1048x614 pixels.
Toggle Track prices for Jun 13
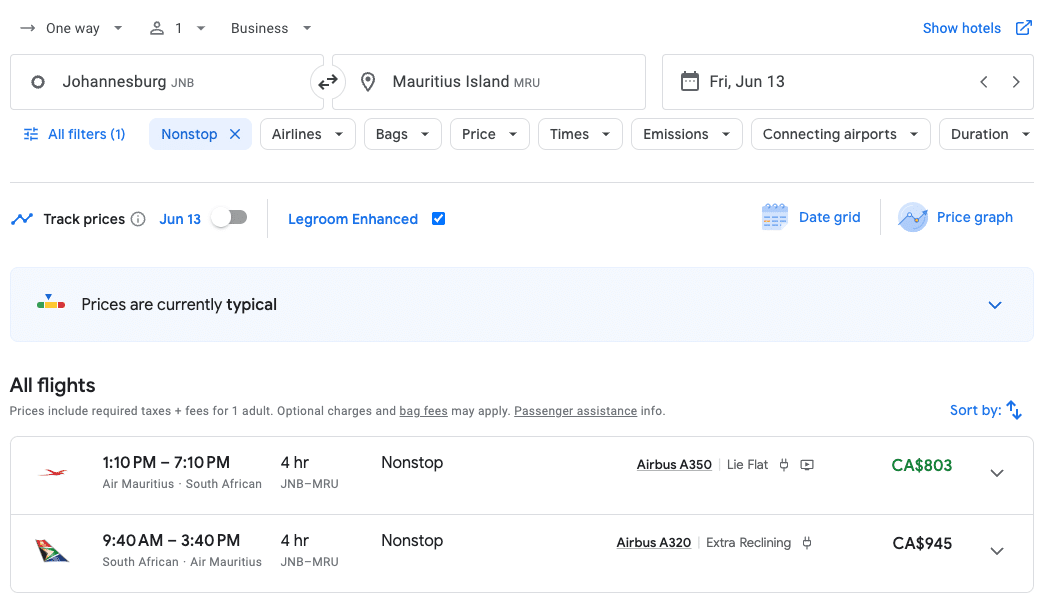click(x=229, y=218)
